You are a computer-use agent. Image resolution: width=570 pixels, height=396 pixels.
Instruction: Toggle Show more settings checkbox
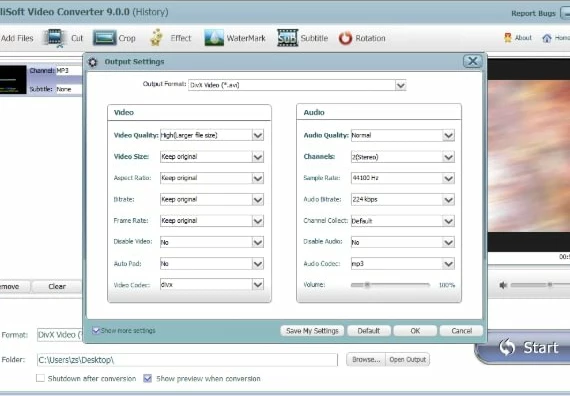coord(96,330)
